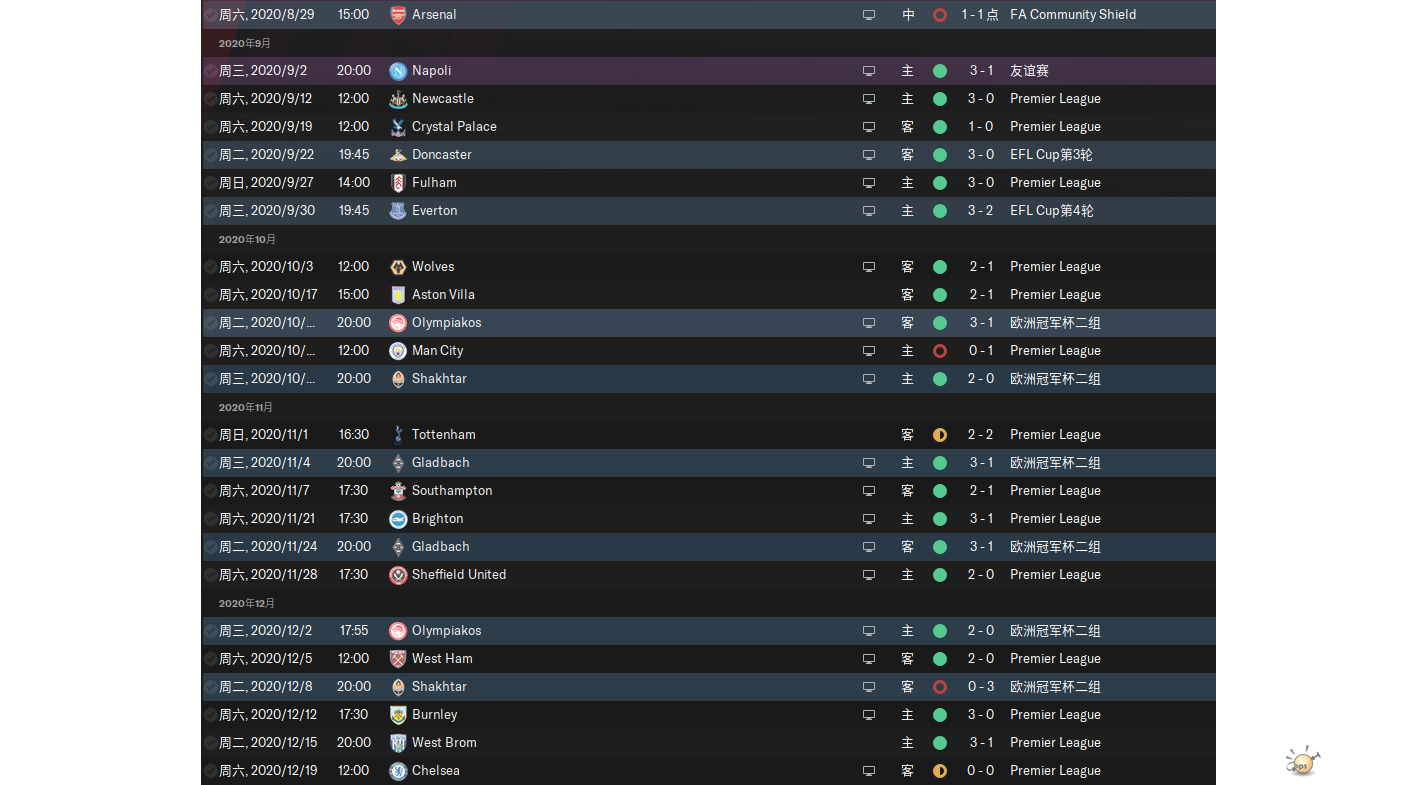This screenshot has height=785, width=1416.
Task: Click the yellow draw indicator for Chelsea match
Action: [x=940, y=771]
